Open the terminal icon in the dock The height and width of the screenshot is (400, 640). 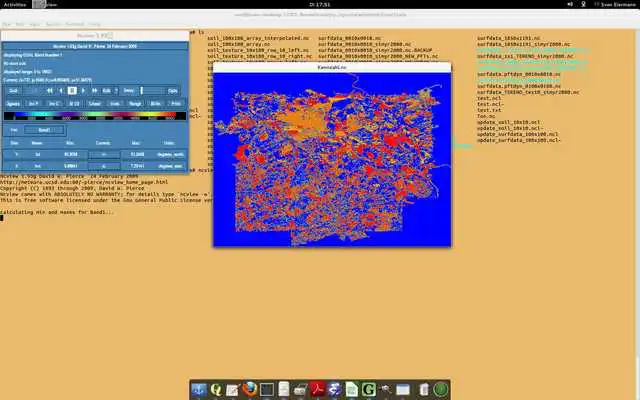point(267,389)
